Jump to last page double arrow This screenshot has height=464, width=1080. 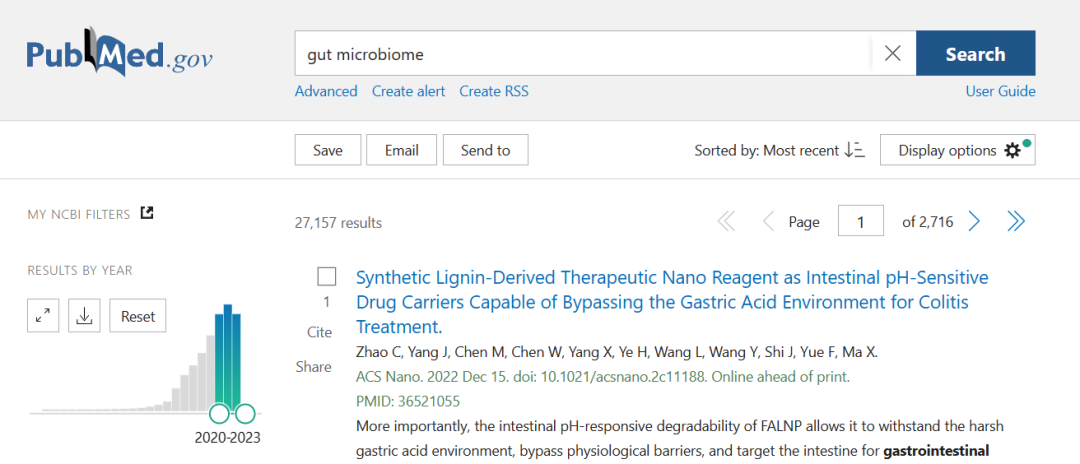click(1016, 222)
